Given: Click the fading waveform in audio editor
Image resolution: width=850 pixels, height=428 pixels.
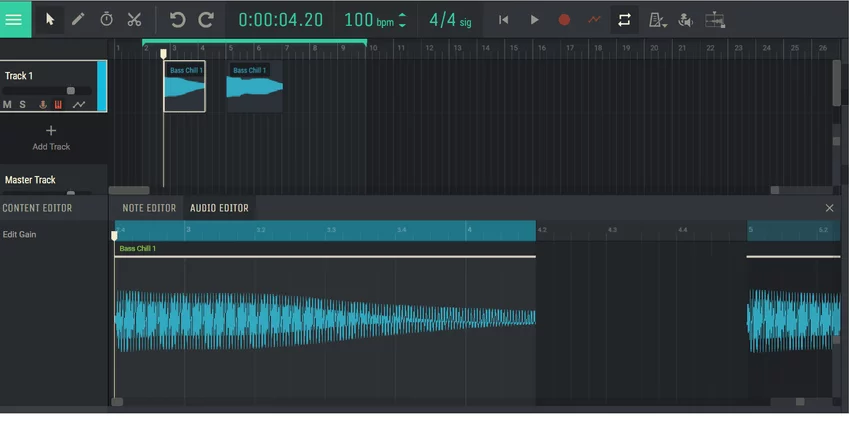Looking at the screenshot, I should (325, 320).
